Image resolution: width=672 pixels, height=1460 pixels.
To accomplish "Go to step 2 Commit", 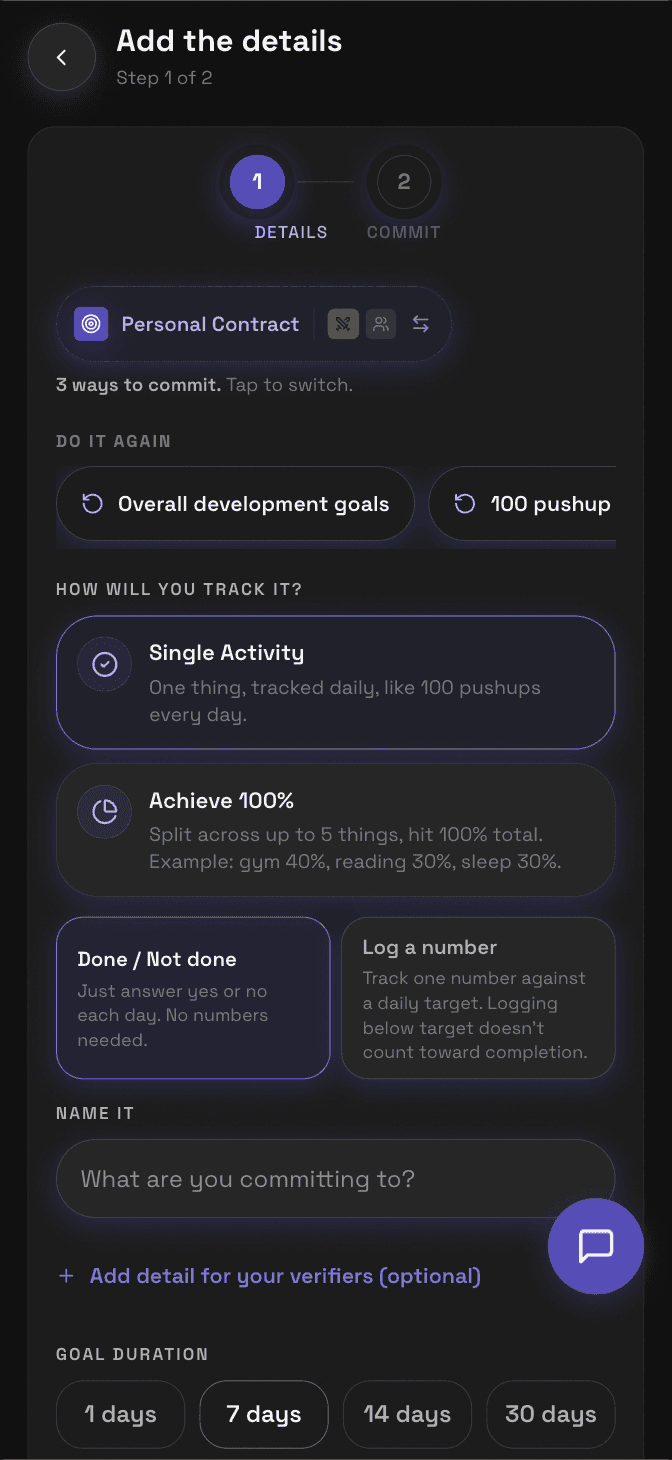I will (x=404, y=182).
